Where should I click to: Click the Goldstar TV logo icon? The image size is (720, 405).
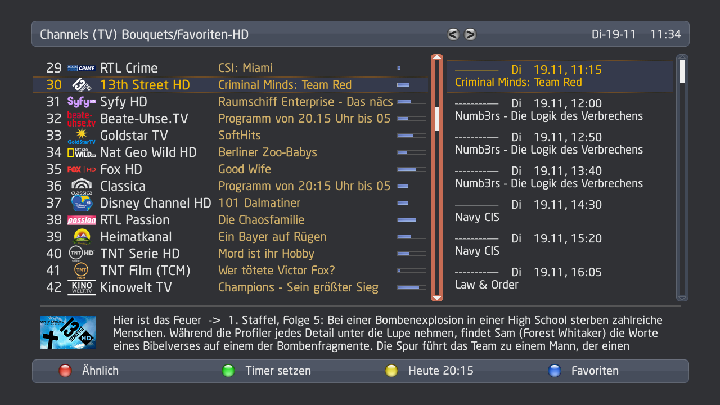(81, 136)
